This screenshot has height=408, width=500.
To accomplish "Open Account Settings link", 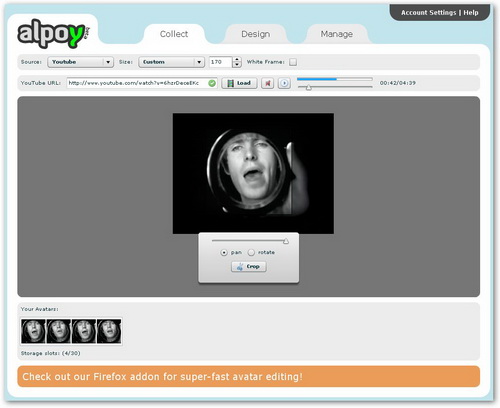I will coord(428,13).
